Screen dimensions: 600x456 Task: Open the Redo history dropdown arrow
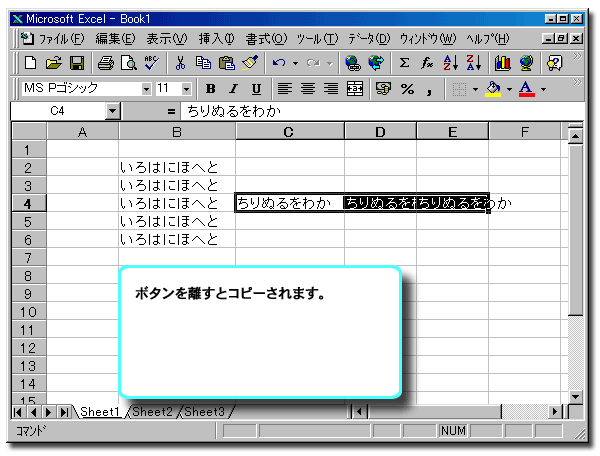[330, 63]
